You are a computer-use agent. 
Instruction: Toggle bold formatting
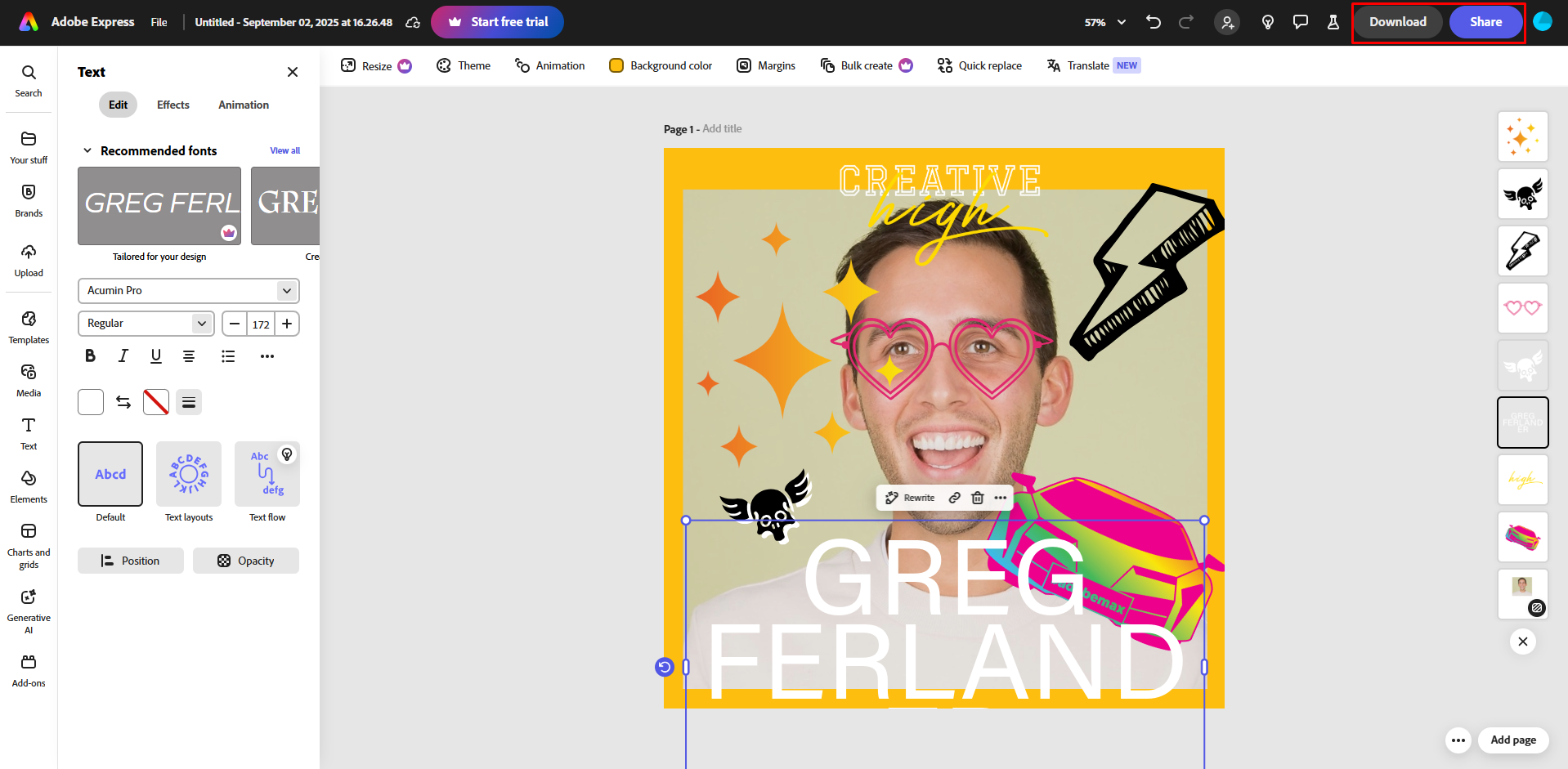(91, 356)
